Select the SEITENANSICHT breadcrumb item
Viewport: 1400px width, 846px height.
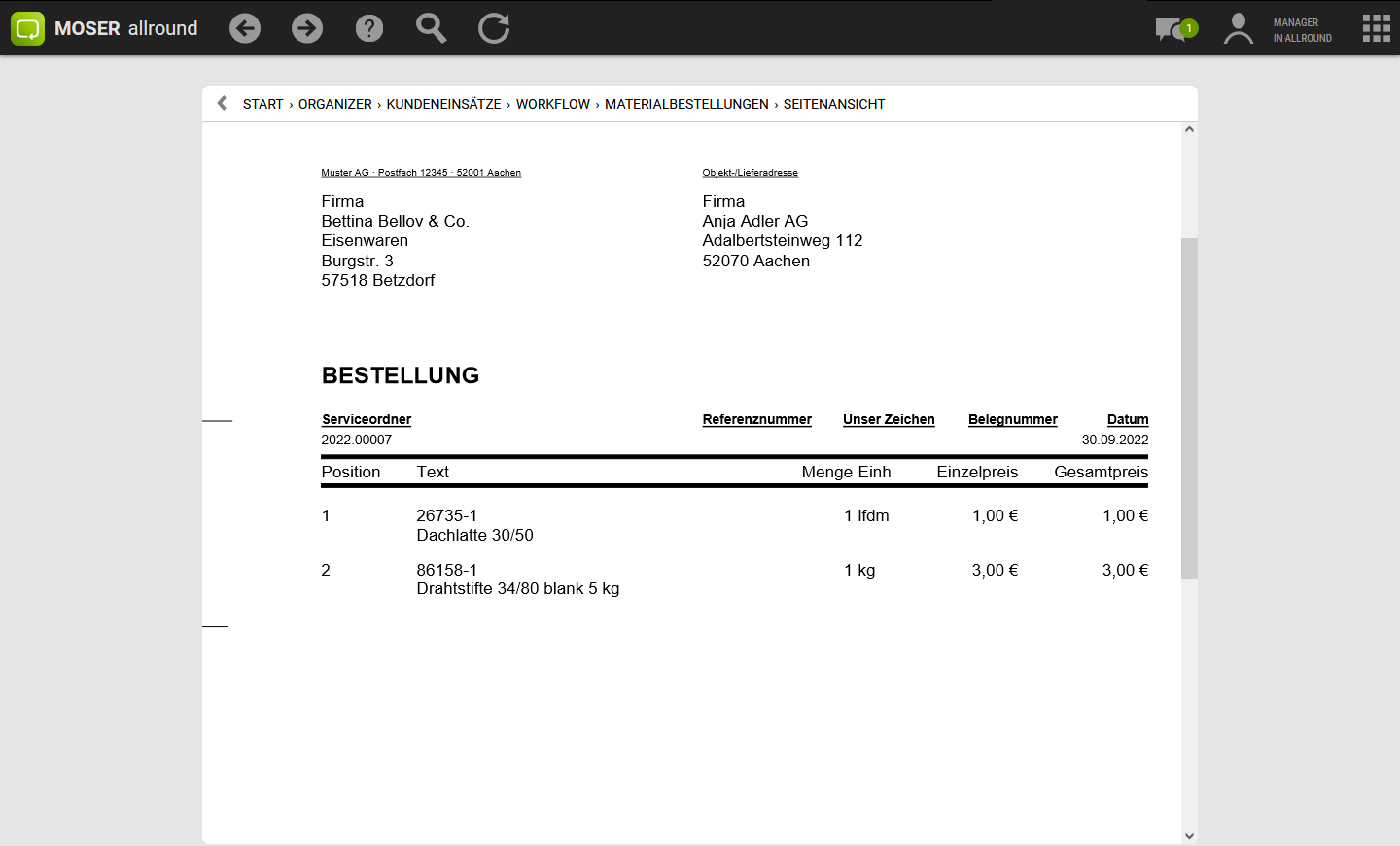click(834, 104)
